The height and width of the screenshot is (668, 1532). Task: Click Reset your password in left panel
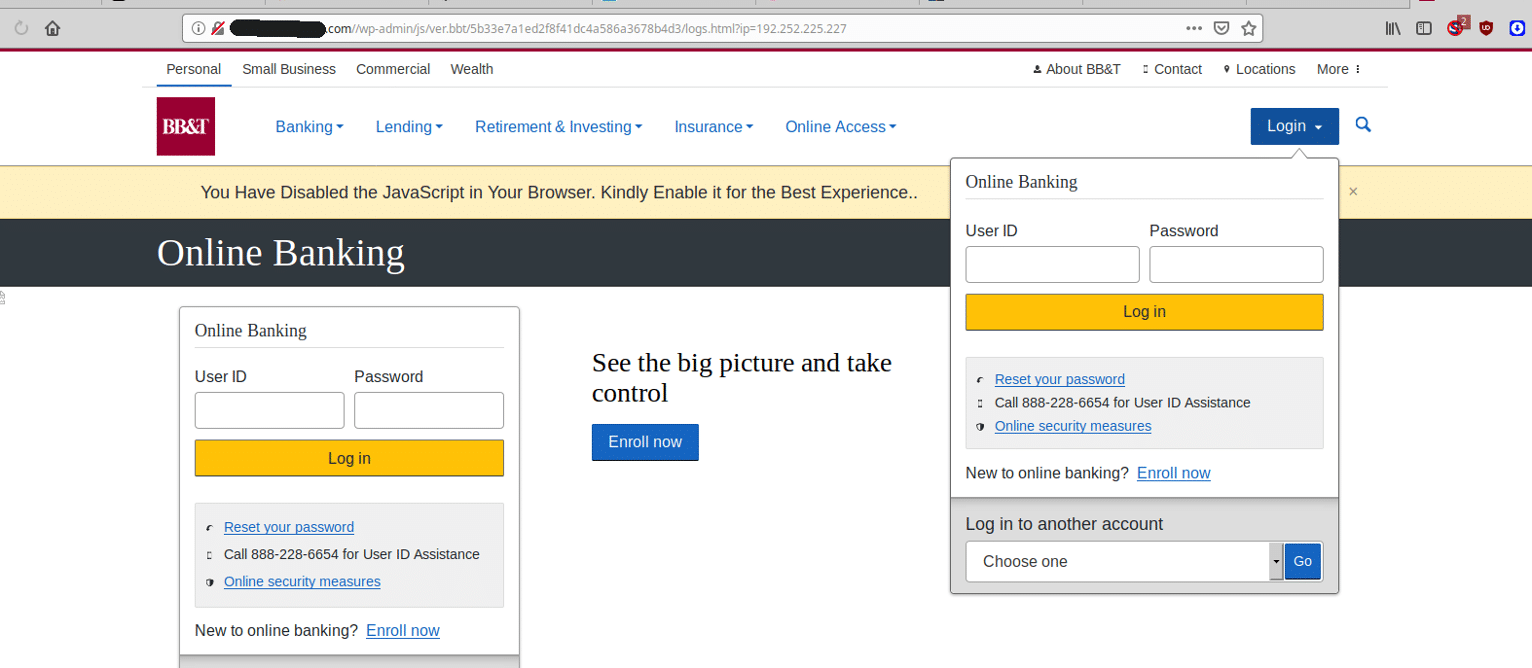289,527
